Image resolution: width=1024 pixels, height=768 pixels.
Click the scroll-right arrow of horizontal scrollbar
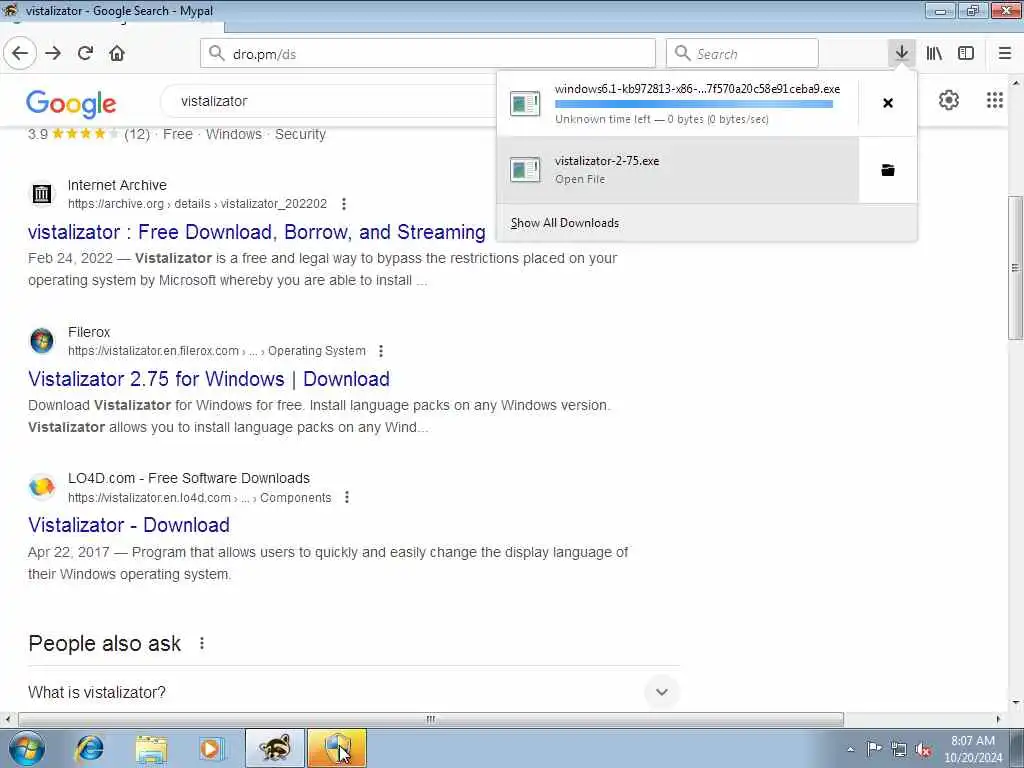click(998, 719)
